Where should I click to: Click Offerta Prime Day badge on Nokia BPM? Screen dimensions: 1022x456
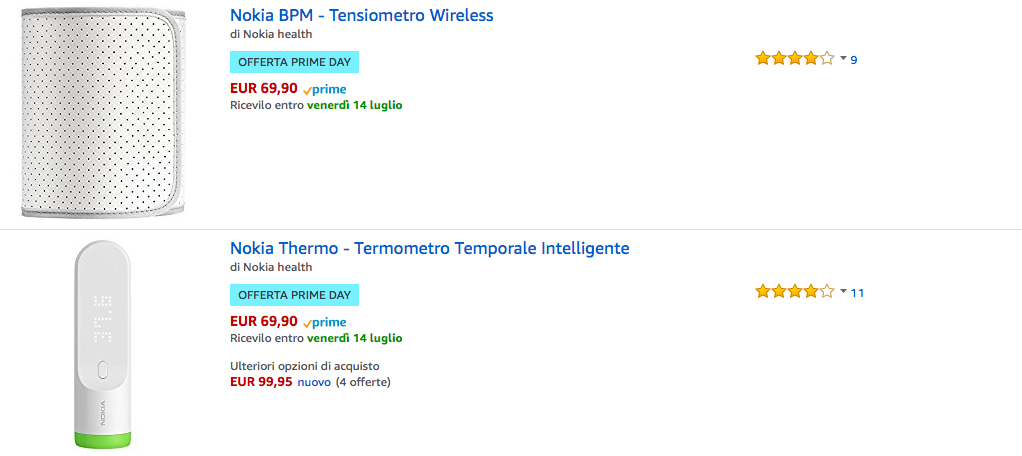click(x=294, y=62)
